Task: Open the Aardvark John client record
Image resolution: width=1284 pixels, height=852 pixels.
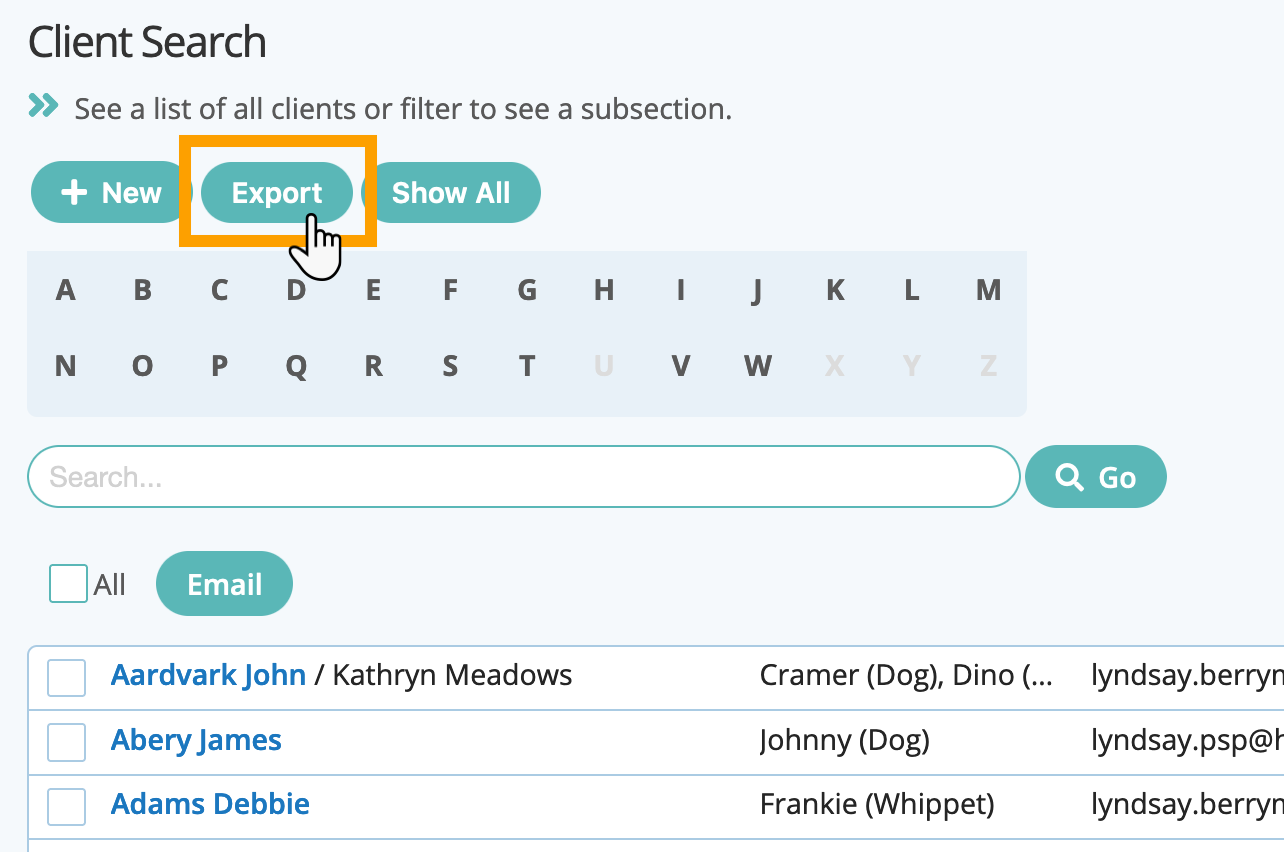Action: pyautogui.click(x=208, y=675)
